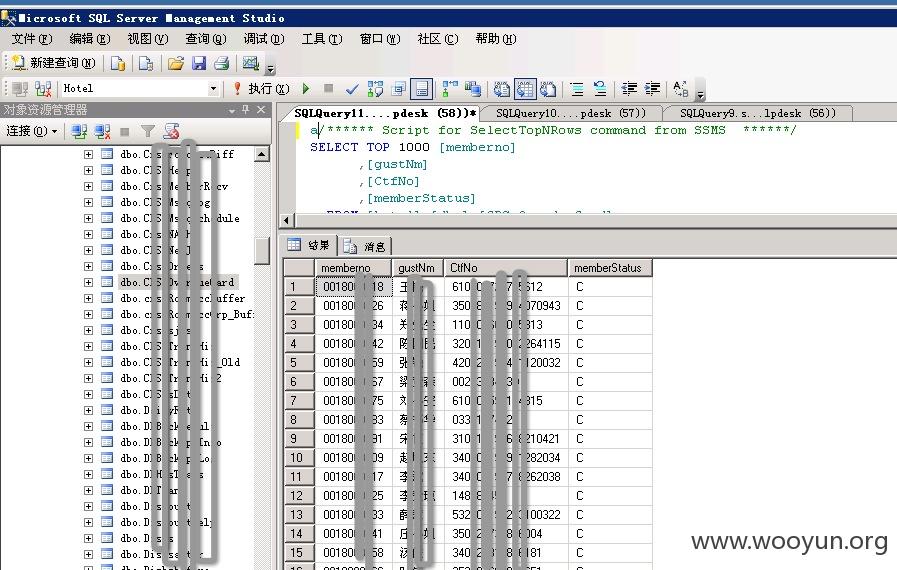Click the Comment Out Selected Lines icon
897x570 pixels.
(577, 89)
